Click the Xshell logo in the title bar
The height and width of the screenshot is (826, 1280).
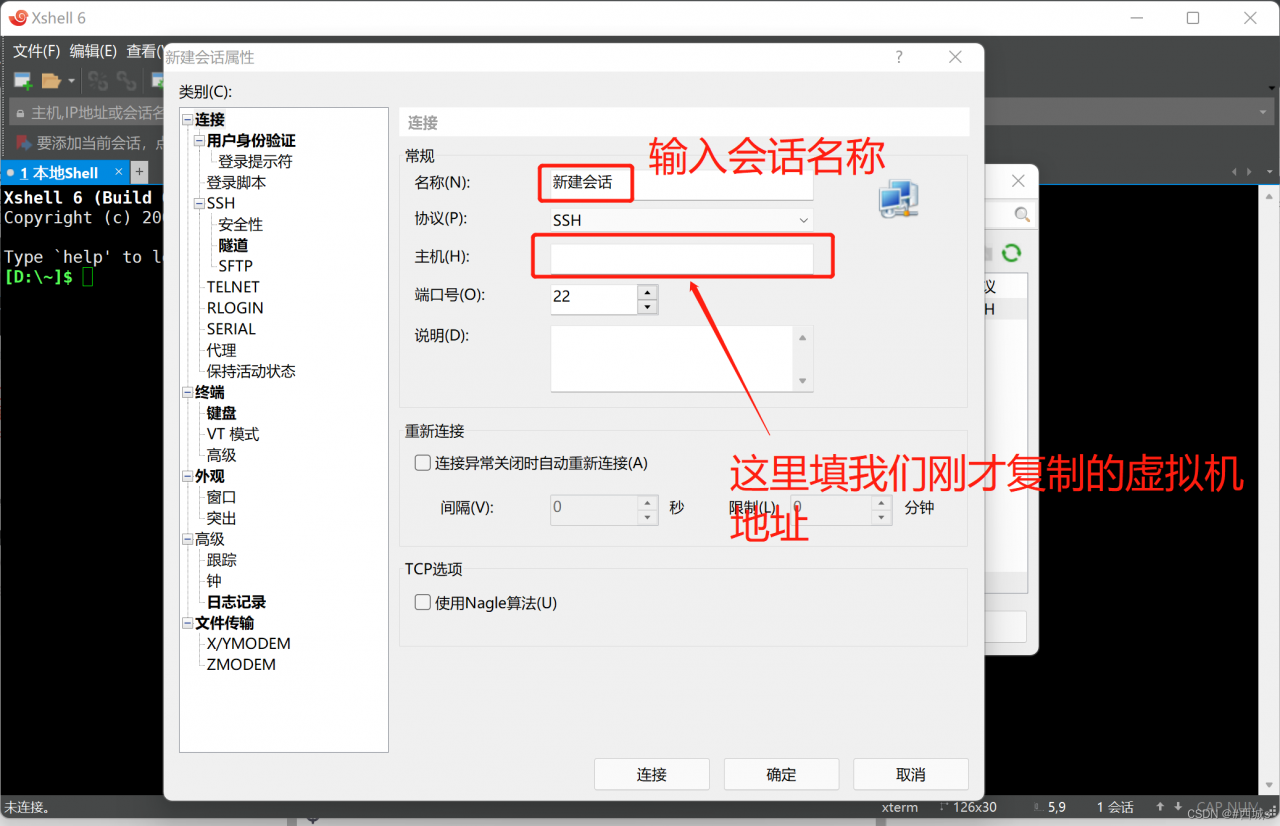[18, 18]
